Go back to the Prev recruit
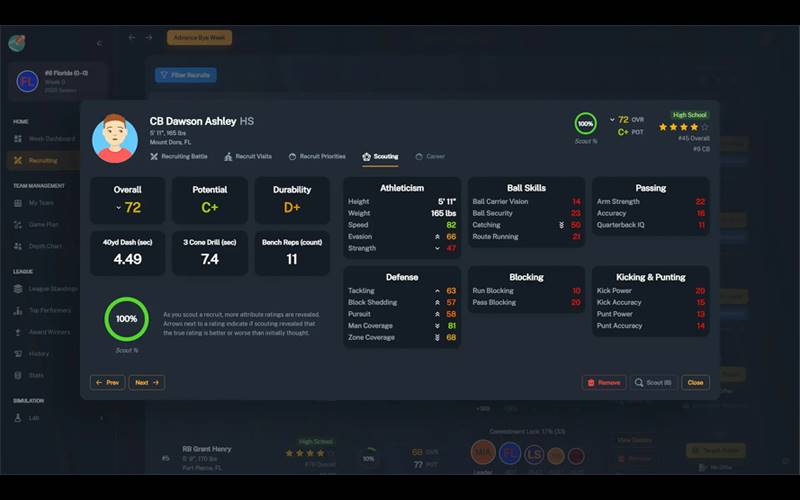Viewport: 800px width, 500px height. click(107, 382)
